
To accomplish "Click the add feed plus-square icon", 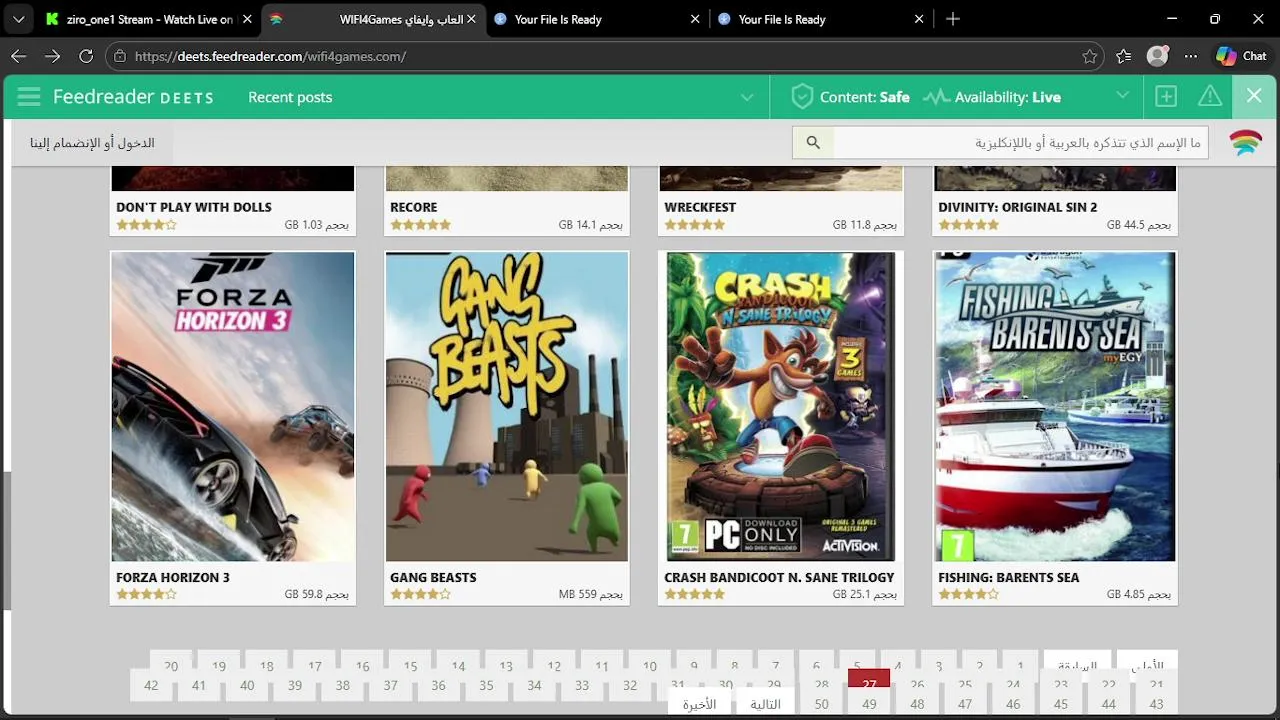I will (1166, 97).
